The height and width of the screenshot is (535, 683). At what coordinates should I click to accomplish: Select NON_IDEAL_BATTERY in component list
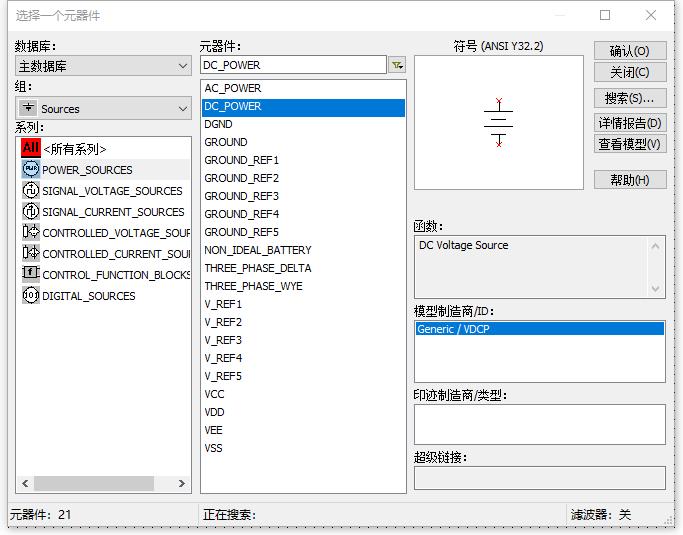click(x=303, y=250)
